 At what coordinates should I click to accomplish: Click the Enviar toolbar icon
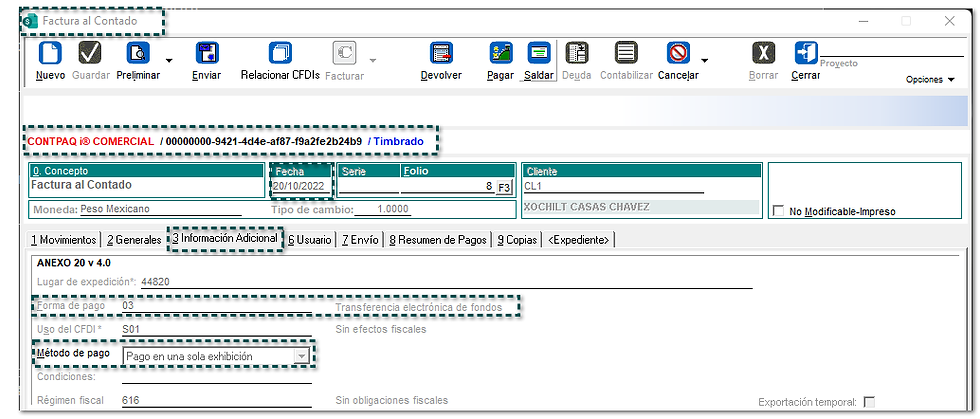tap(207, 53)
